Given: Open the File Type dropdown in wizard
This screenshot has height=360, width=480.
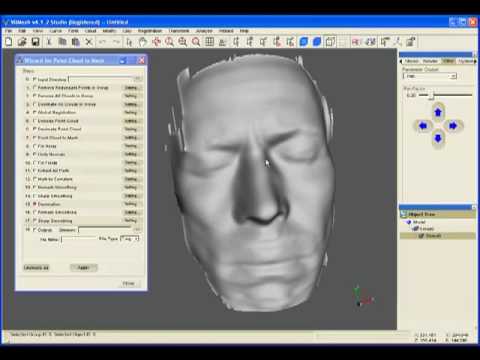Looking at the screenshot, I should tap(130, 239).
